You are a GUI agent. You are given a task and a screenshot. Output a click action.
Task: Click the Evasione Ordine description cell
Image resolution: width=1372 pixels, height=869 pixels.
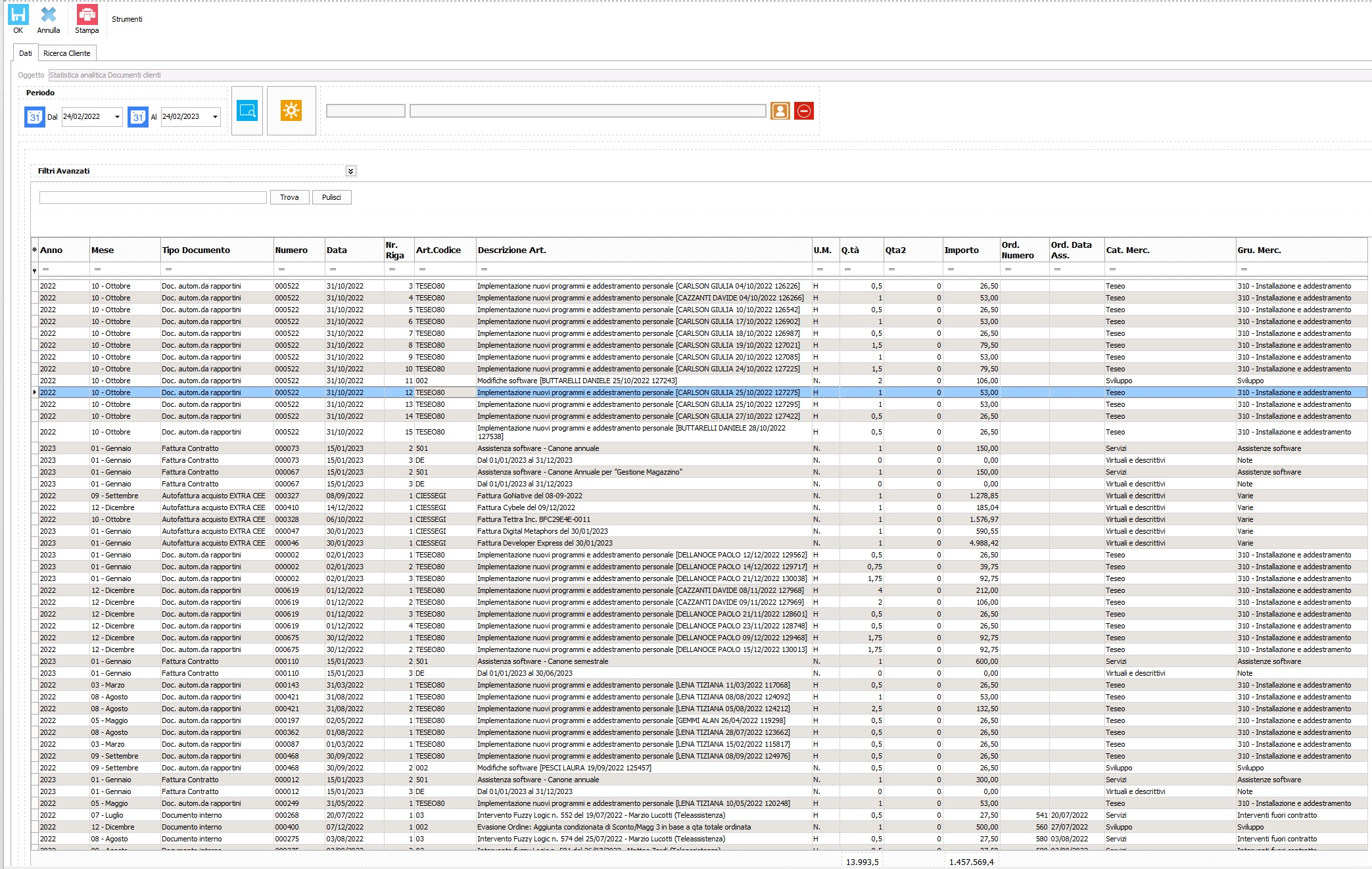(x=644, y=827)
